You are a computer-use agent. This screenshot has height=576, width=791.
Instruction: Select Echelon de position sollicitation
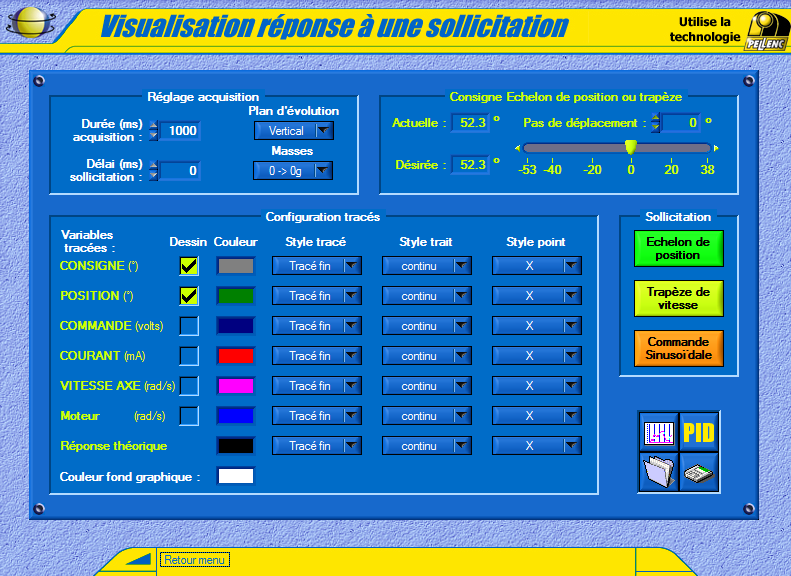coord(677,249)
